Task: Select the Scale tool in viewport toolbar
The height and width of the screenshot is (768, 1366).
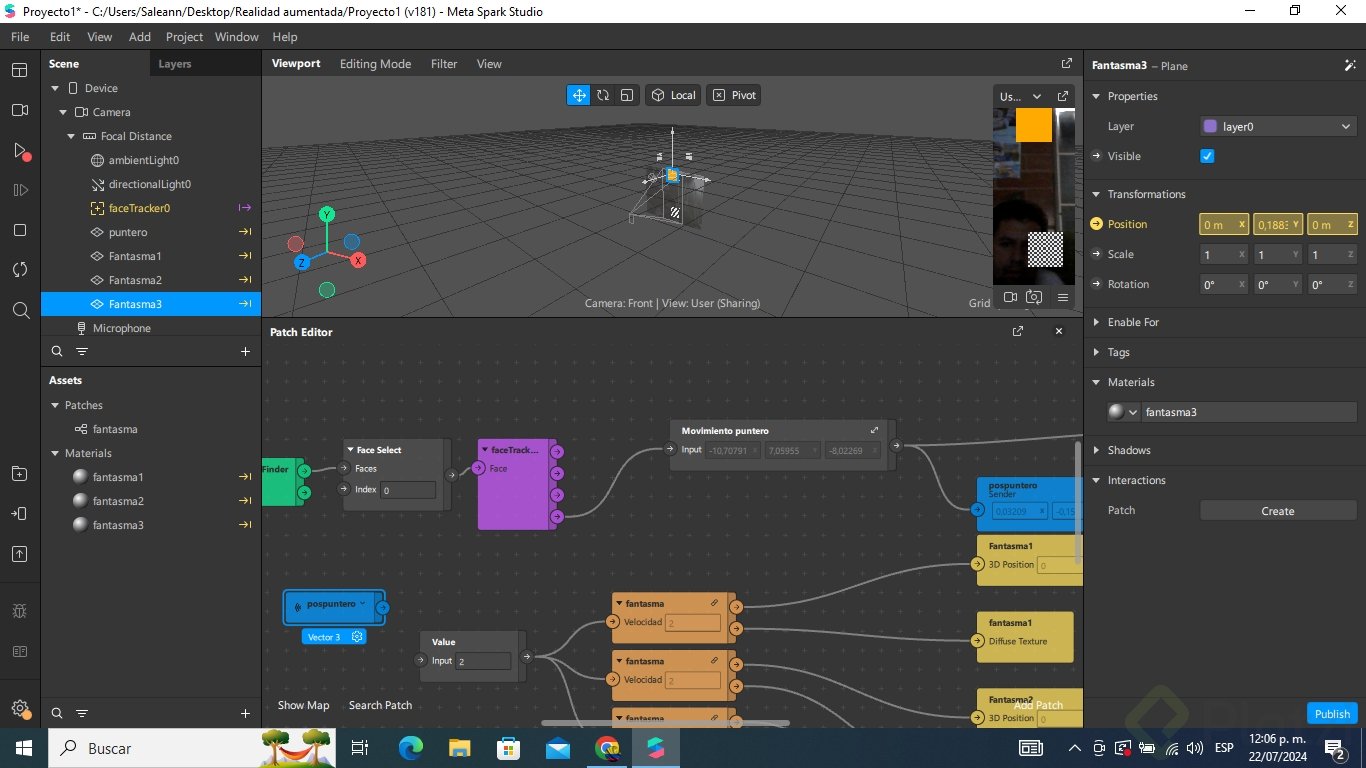Action: (x=627, y=95)
